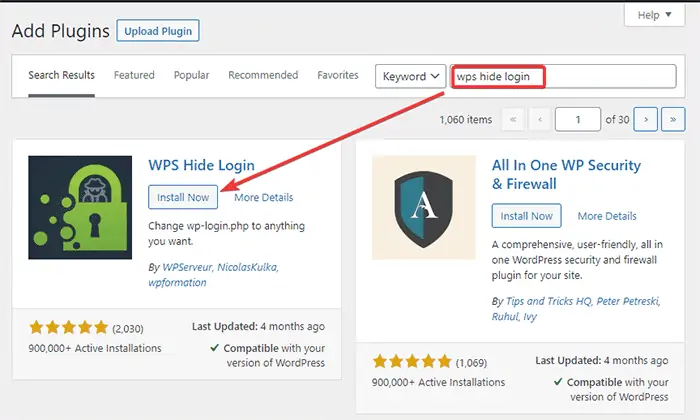Open the NicolasKulka author link
This screenshot has height=420, width=700.
248,267
